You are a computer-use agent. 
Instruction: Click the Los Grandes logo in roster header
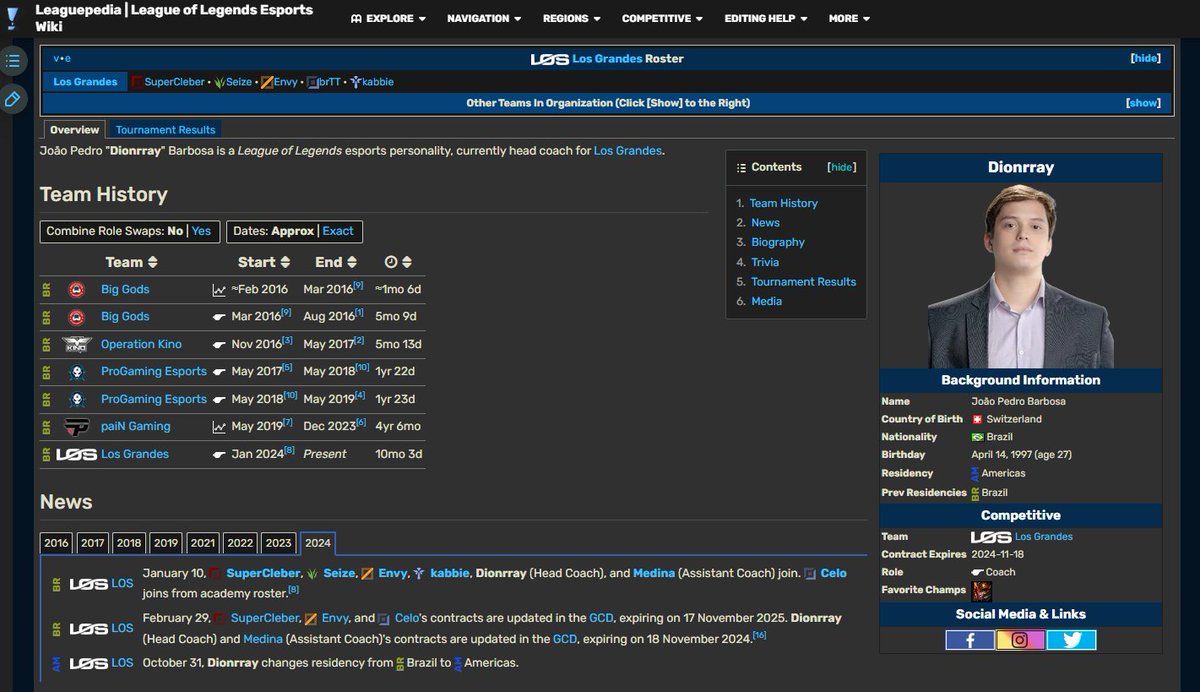[549, 59]
